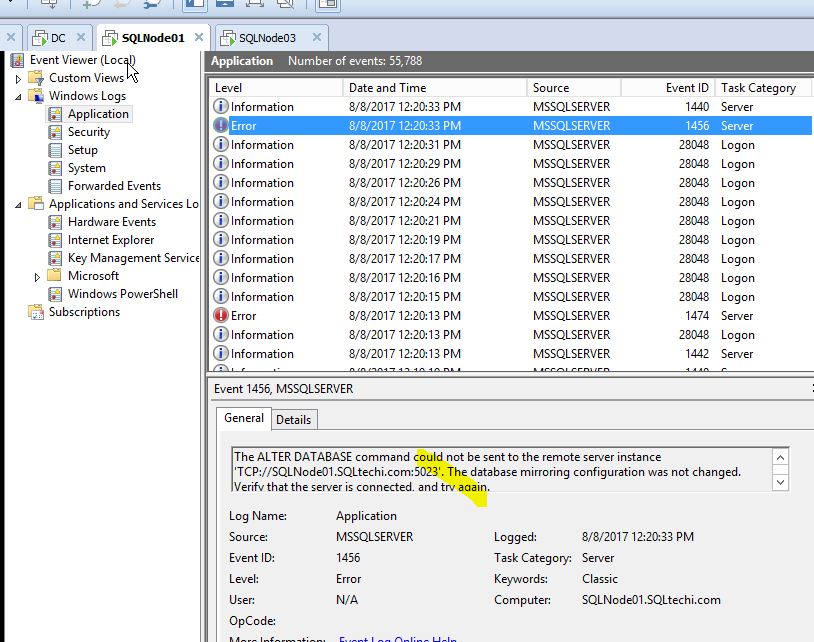The width and height of the screenshot is (814, 642).
Task: Open the Security event log
Action: [x=90, y=131]
